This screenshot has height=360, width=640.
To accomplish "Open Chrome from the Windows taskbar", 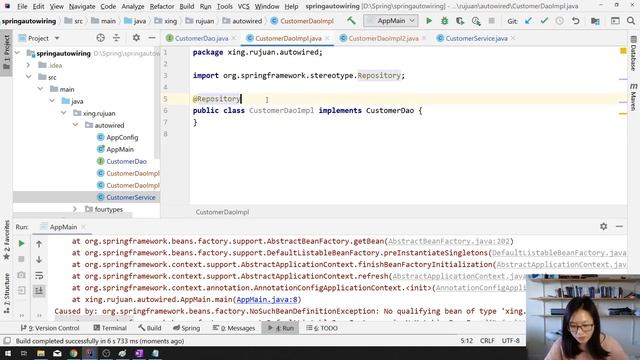I will tap(73, 353).
